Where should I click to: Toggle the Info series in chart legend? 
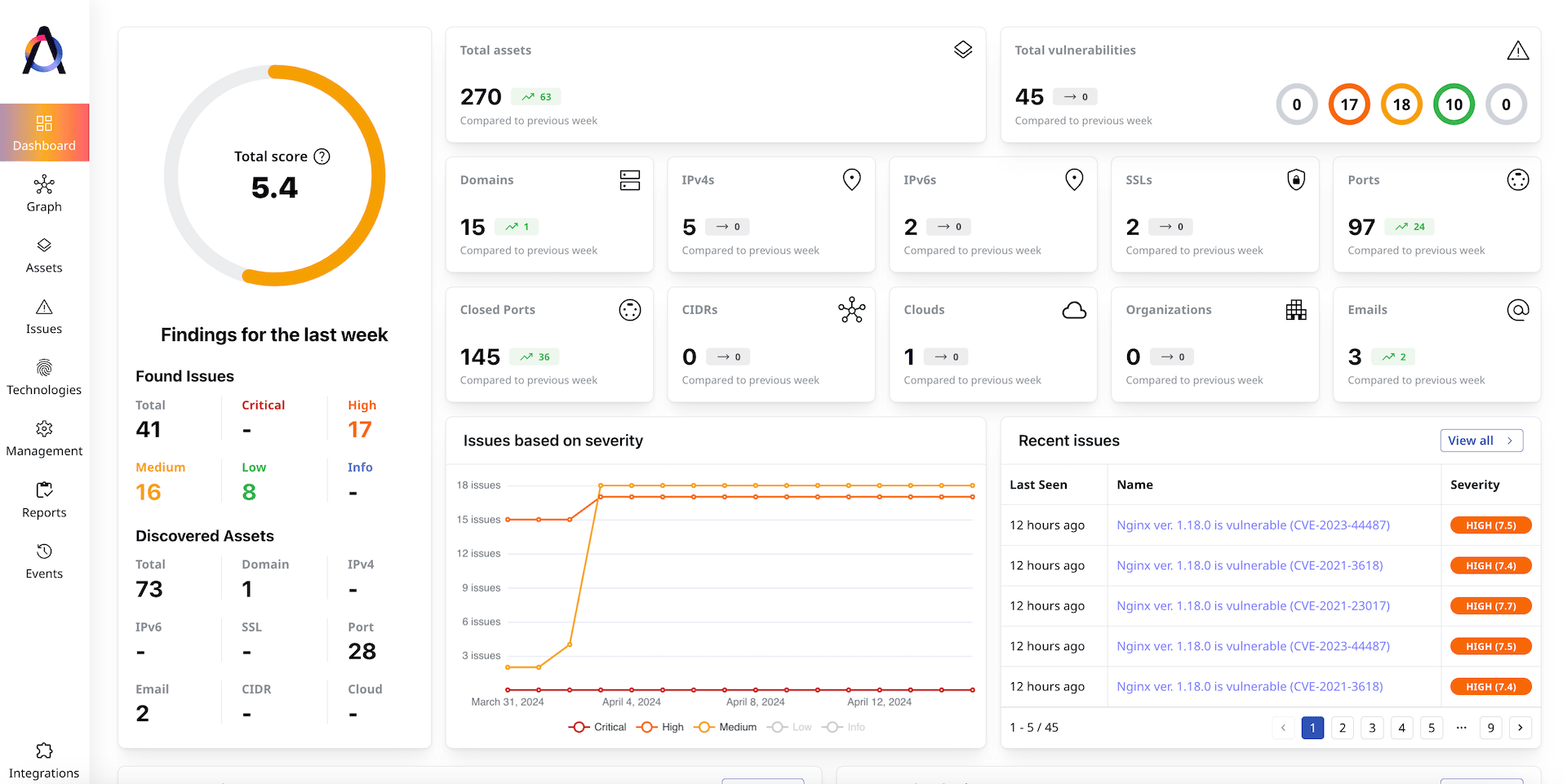tap(844, 727)
